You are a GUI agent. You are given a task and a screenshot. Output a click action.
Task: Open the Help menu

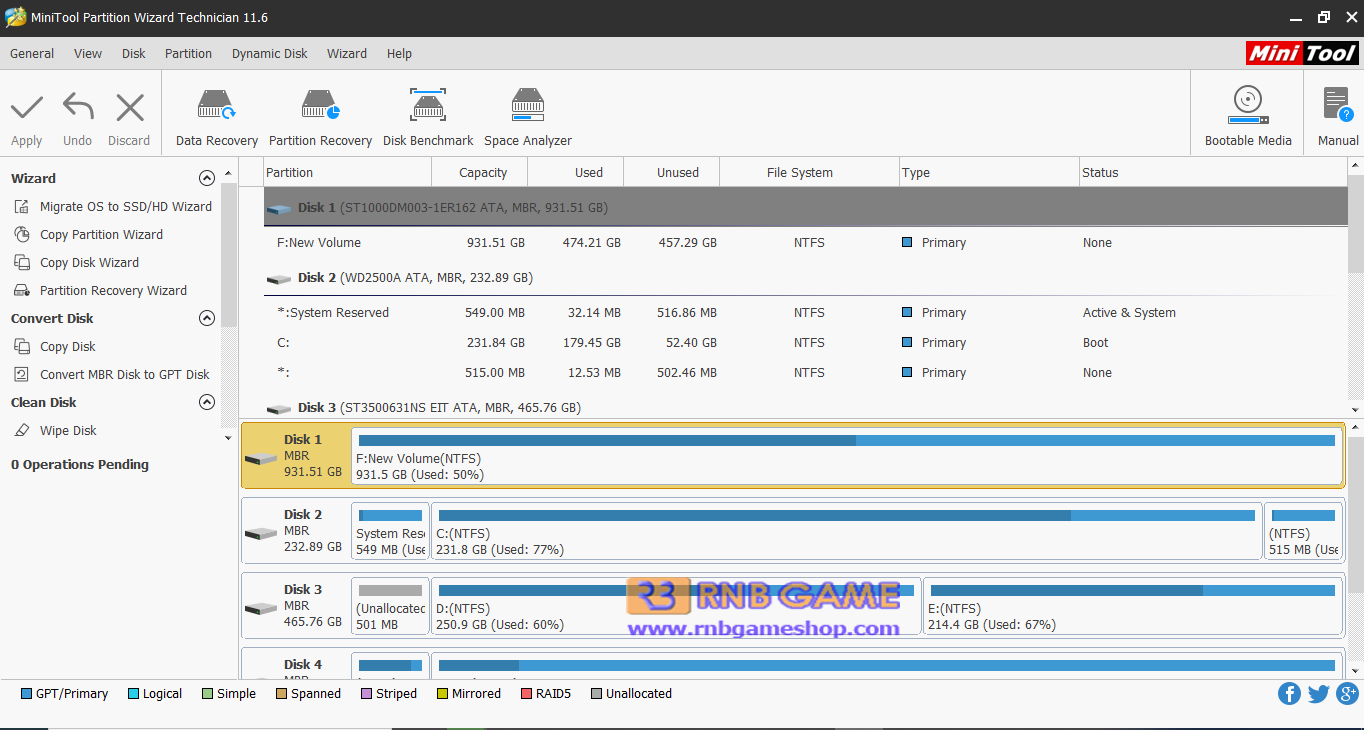click(x=399, y=54)
